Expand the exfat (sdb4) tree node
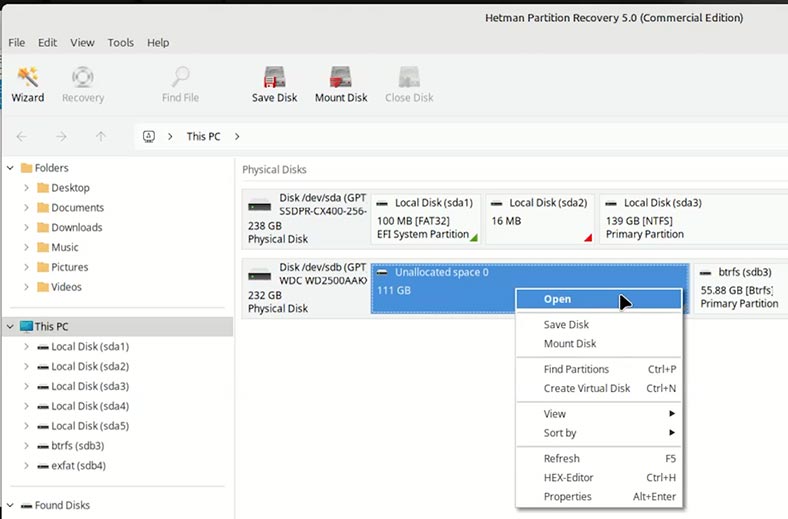 click(x=26, y=466)
